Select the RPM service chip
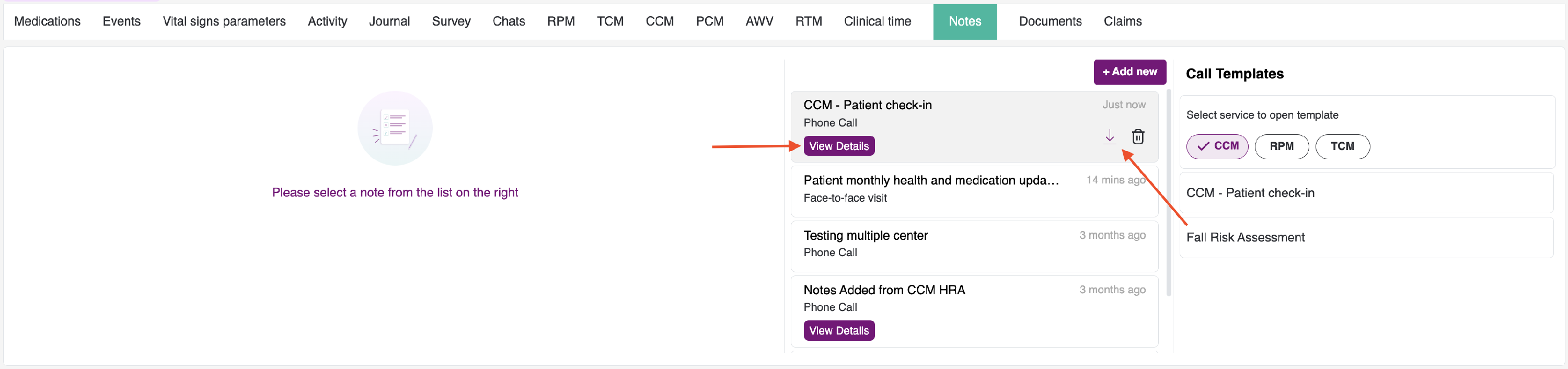The width and height of the screenshot is (1568, 369). [1281, 146]
